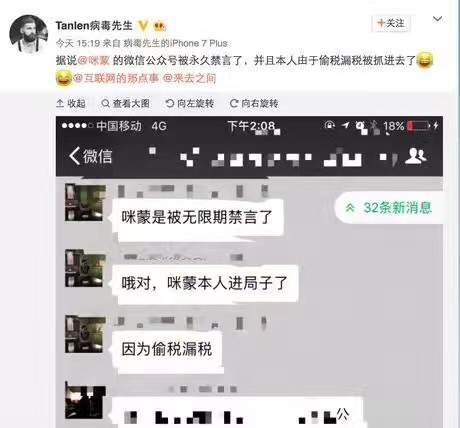Open the @咪蒙 mention link
460x428 pixels.
click(x=93, y=60)
